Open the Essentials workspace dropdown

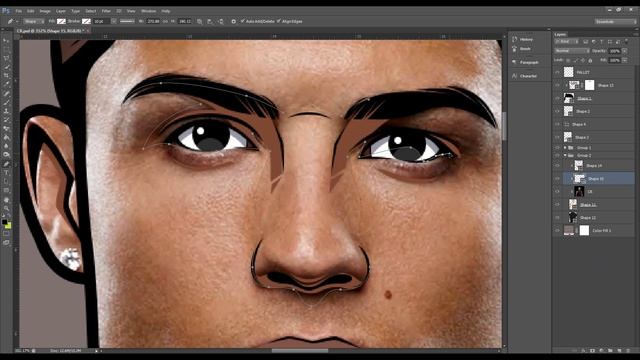pos(615,22)
